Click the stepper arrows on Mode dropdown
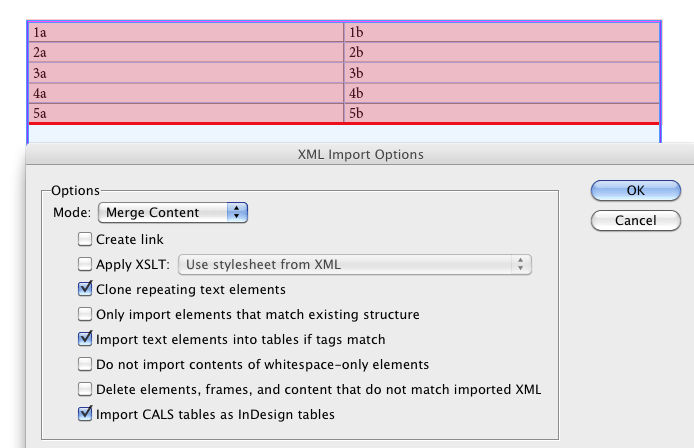This screenshot has height=448, width=694. 237,212
